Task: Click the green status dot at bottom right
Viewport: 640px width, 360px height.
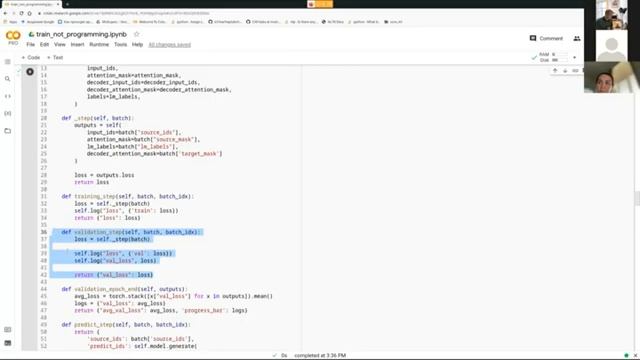Action: pos(626,356)
